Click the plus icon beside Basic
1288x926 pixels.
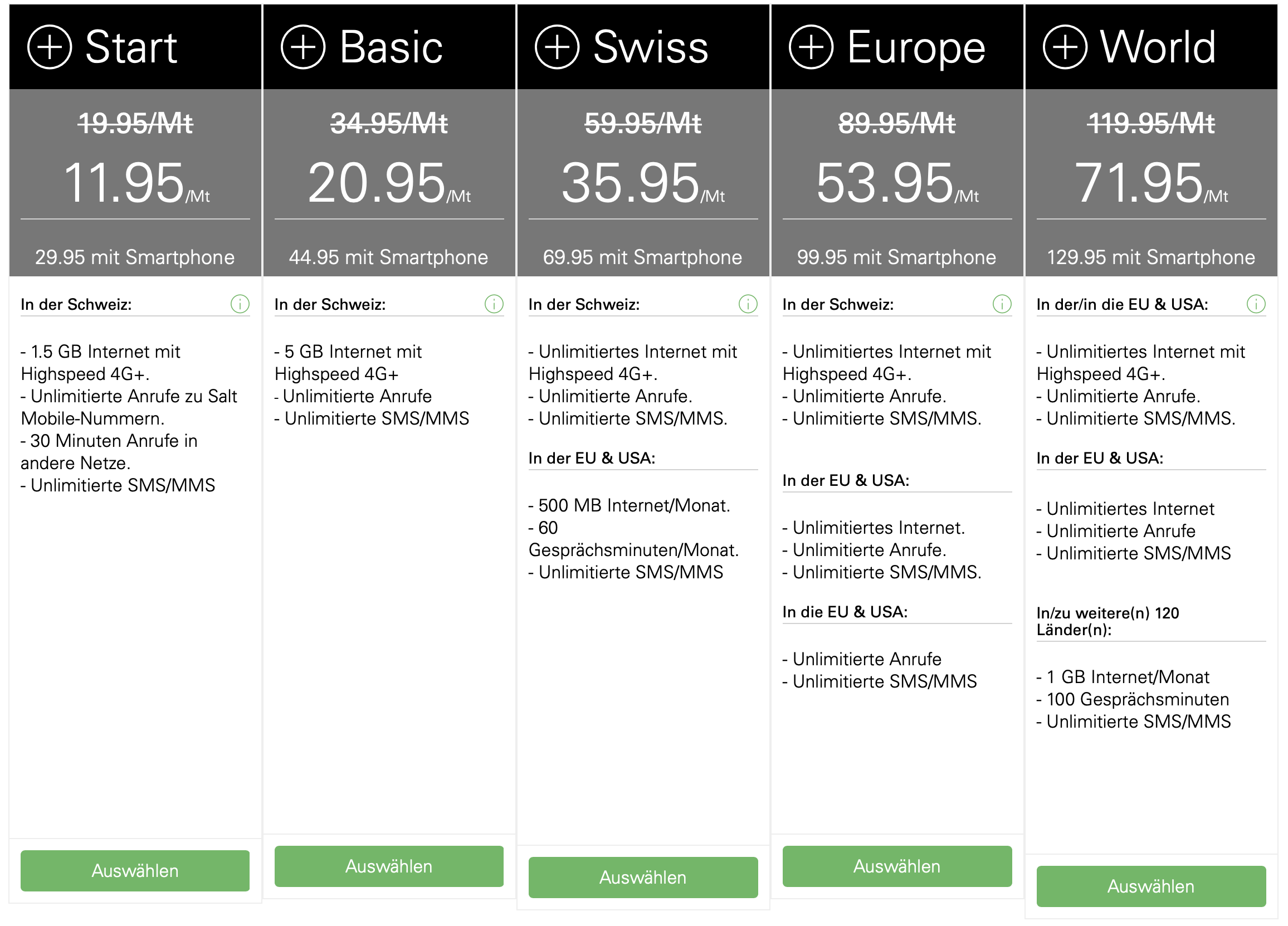[303, 47]
